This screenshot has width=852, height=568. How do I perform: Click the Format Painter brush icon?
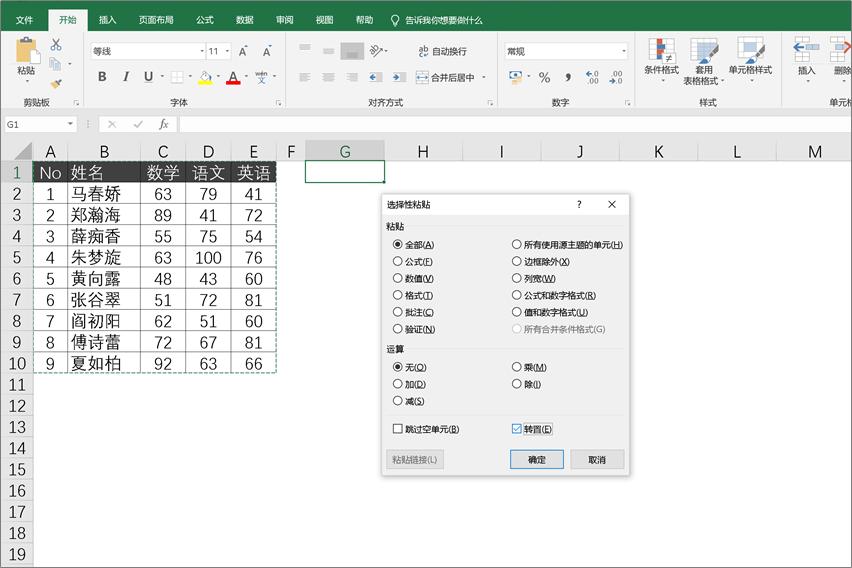pos(56,84)
